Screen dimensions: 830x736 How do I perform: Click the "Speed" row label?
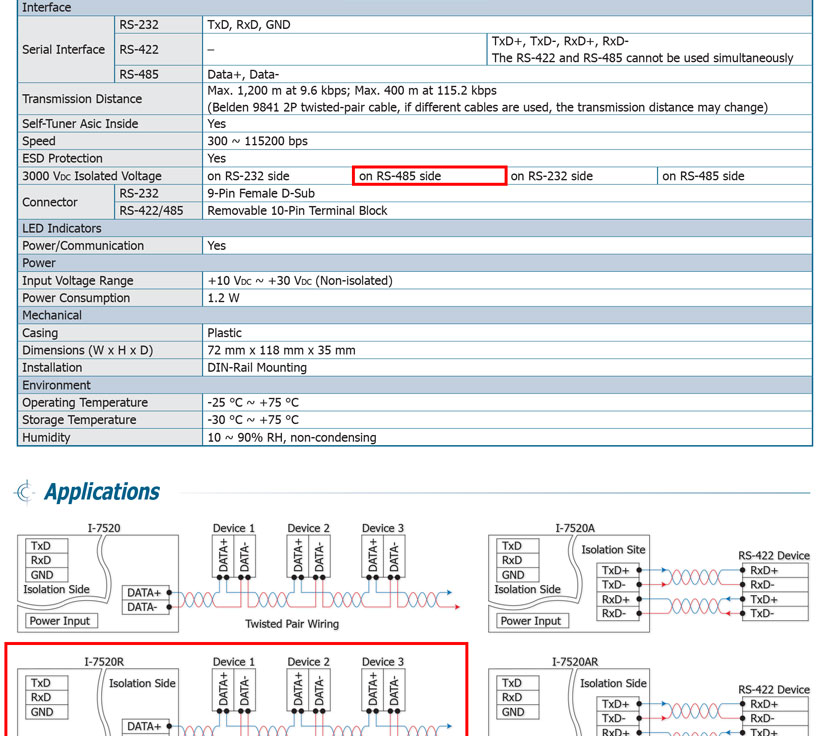(x=39, y=141)
